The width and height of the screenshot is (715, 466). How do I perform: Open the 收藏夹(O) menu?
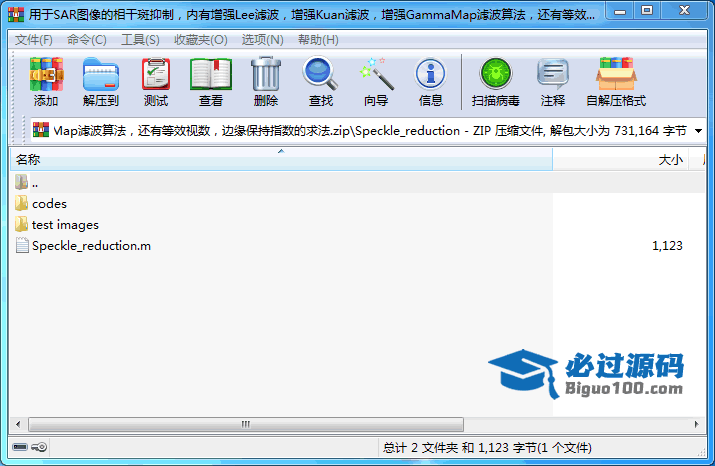coord(201,40)
